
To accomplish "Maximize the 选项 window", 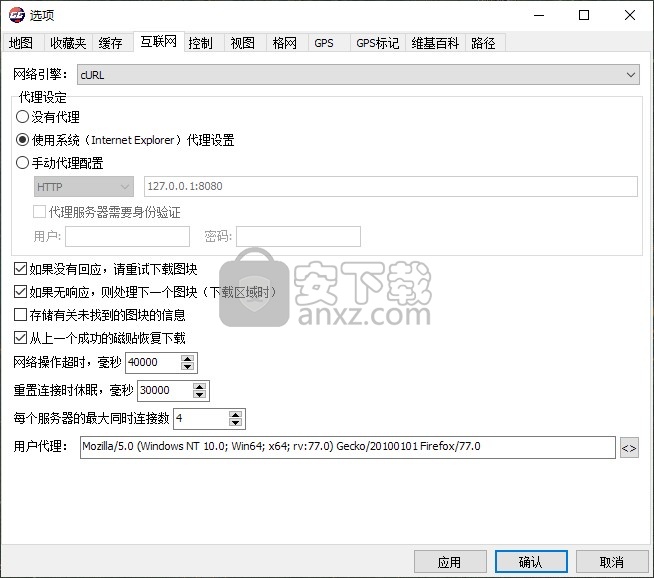I will pos(584,15).
